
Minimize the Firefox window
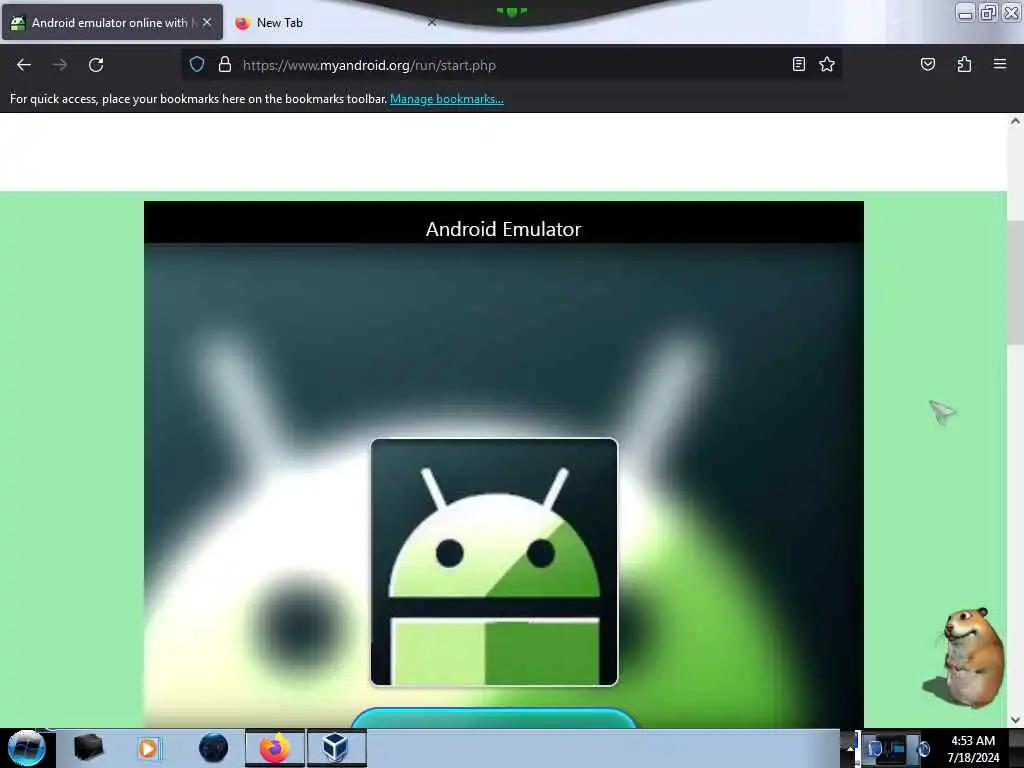click(965, 13)
